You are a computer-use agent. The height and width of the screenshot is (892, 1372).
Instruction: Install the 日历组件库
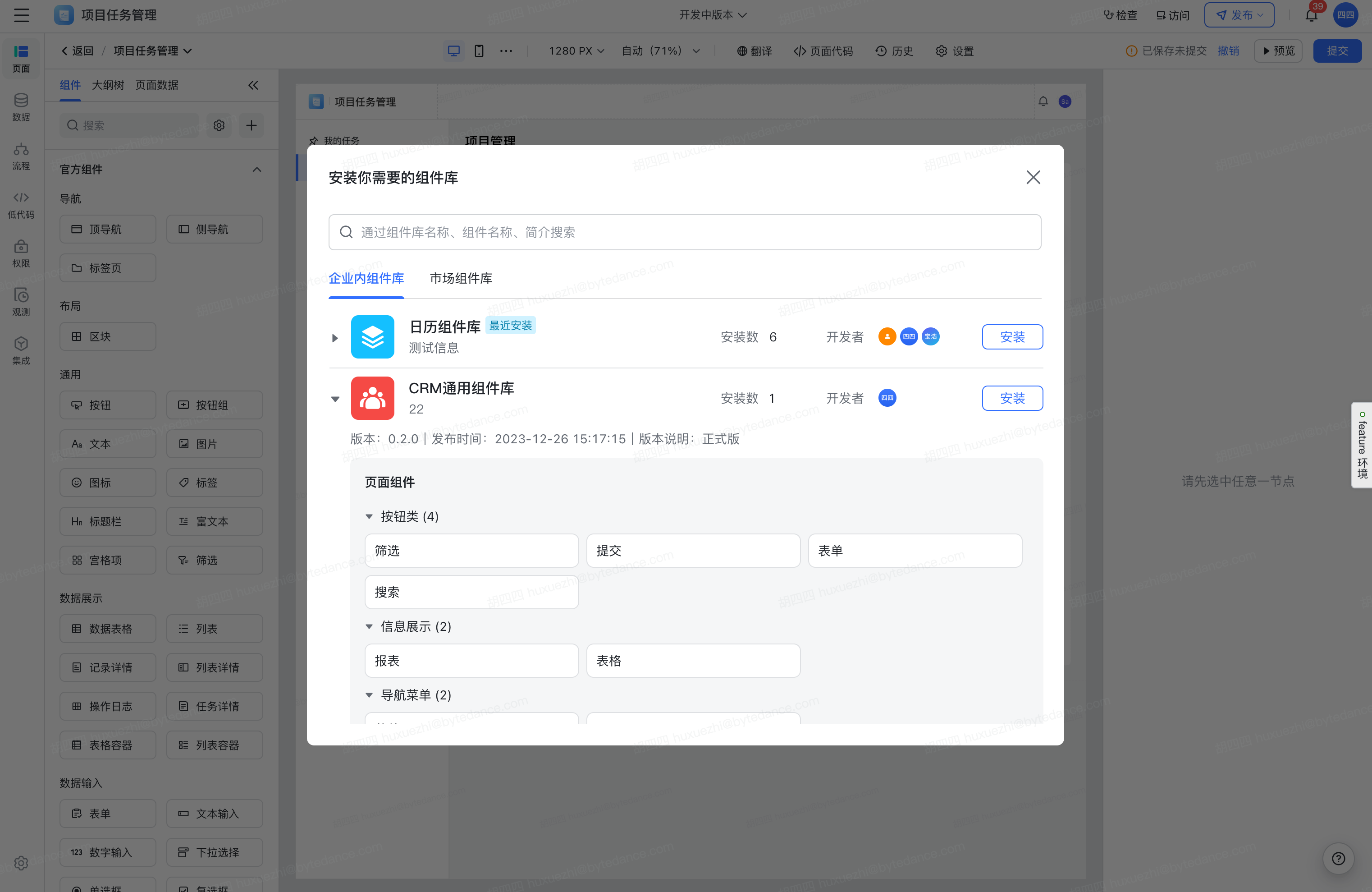pos(1012,337)
